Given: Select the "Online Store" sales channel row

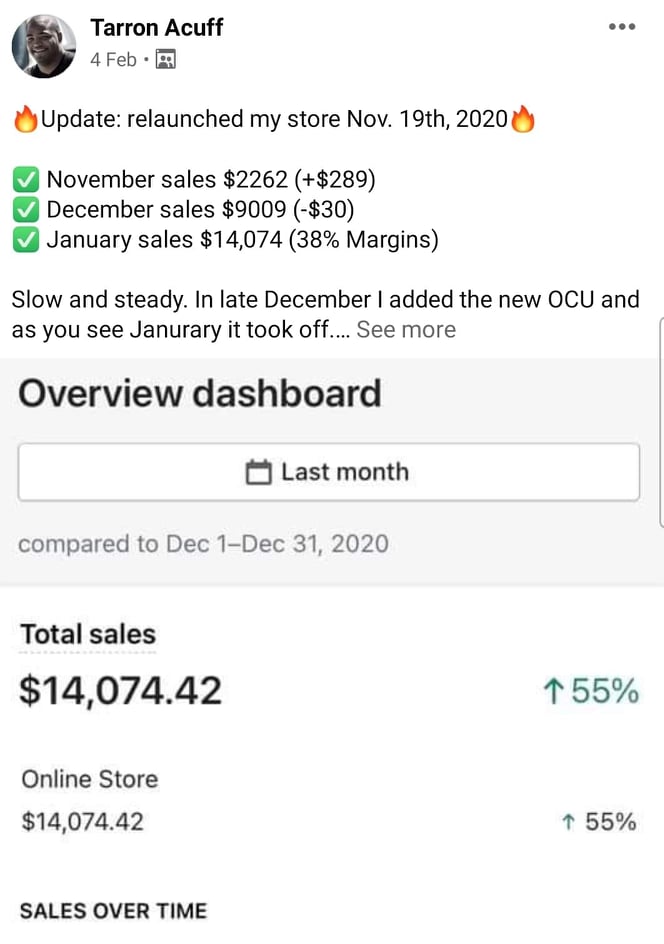Looking at the screenshot, I should click(90, 779).
